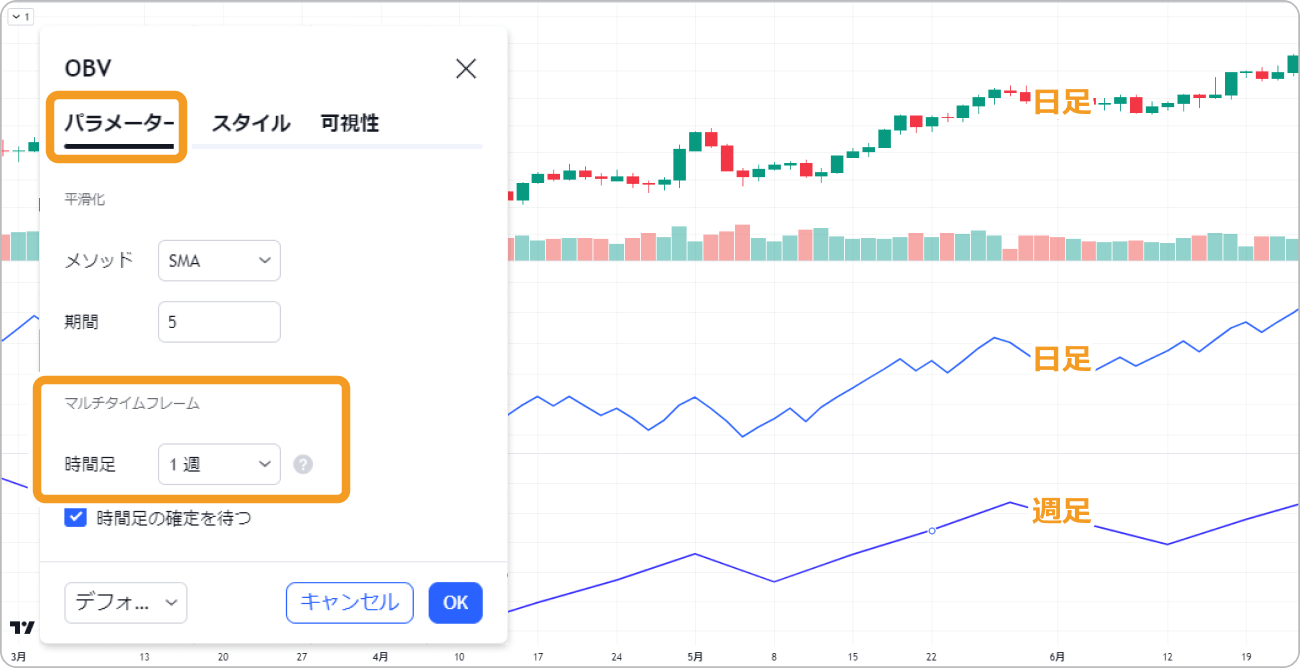Click the 時間足 help question icon

point(304,464)
